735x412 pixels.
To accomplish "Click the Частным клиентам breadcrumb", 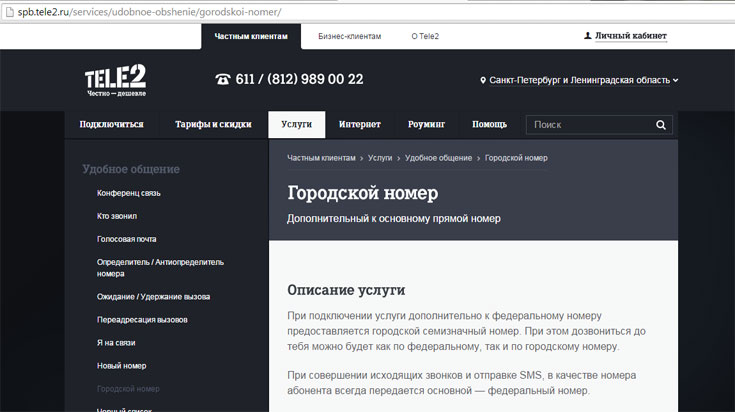I will tap(321, 158).
